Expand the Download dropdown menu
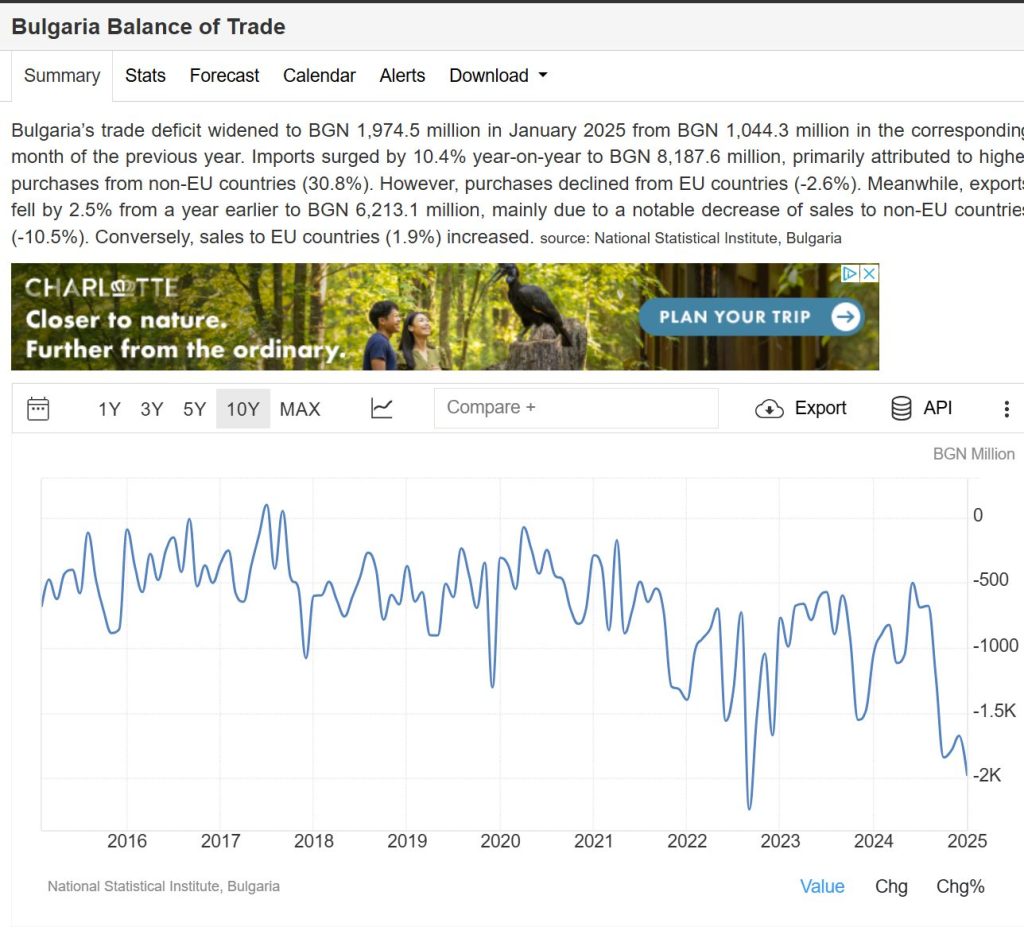This screenshot has width=1024, height=950. pyautogui.click(x=498, y=76)
